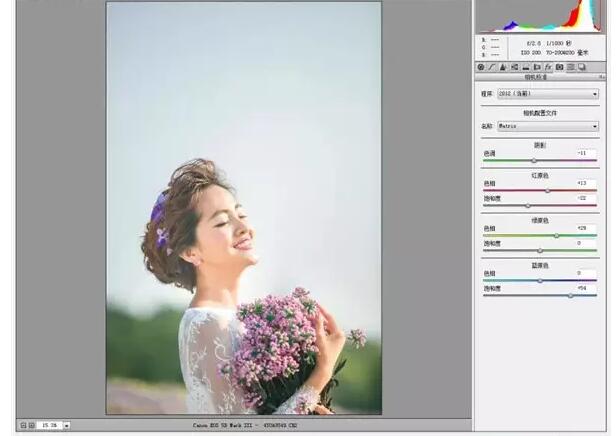The image size is (616, 436).
Task: Click the red primary saturation value field
Action: 586,198
